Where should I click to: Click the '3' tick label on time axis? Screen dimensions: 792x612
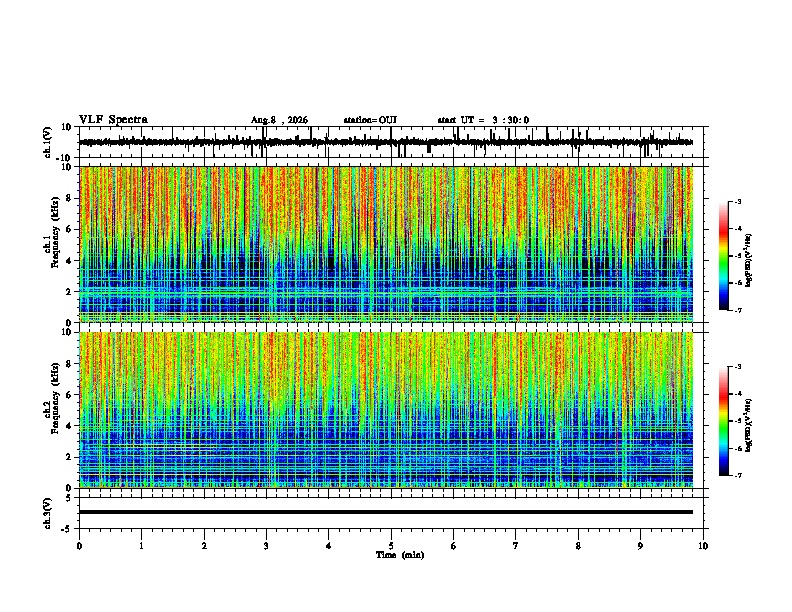(x=266, y=546)
